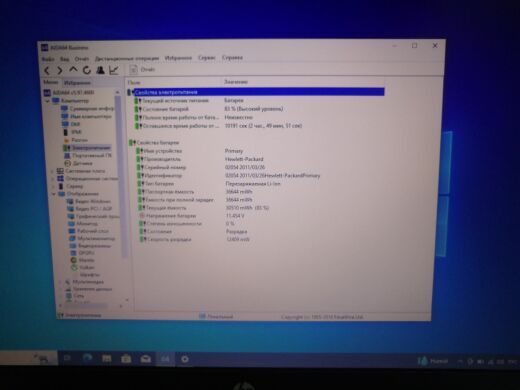
Task: Select Суммарная информация in the tree
Action: tap(88, 109)
